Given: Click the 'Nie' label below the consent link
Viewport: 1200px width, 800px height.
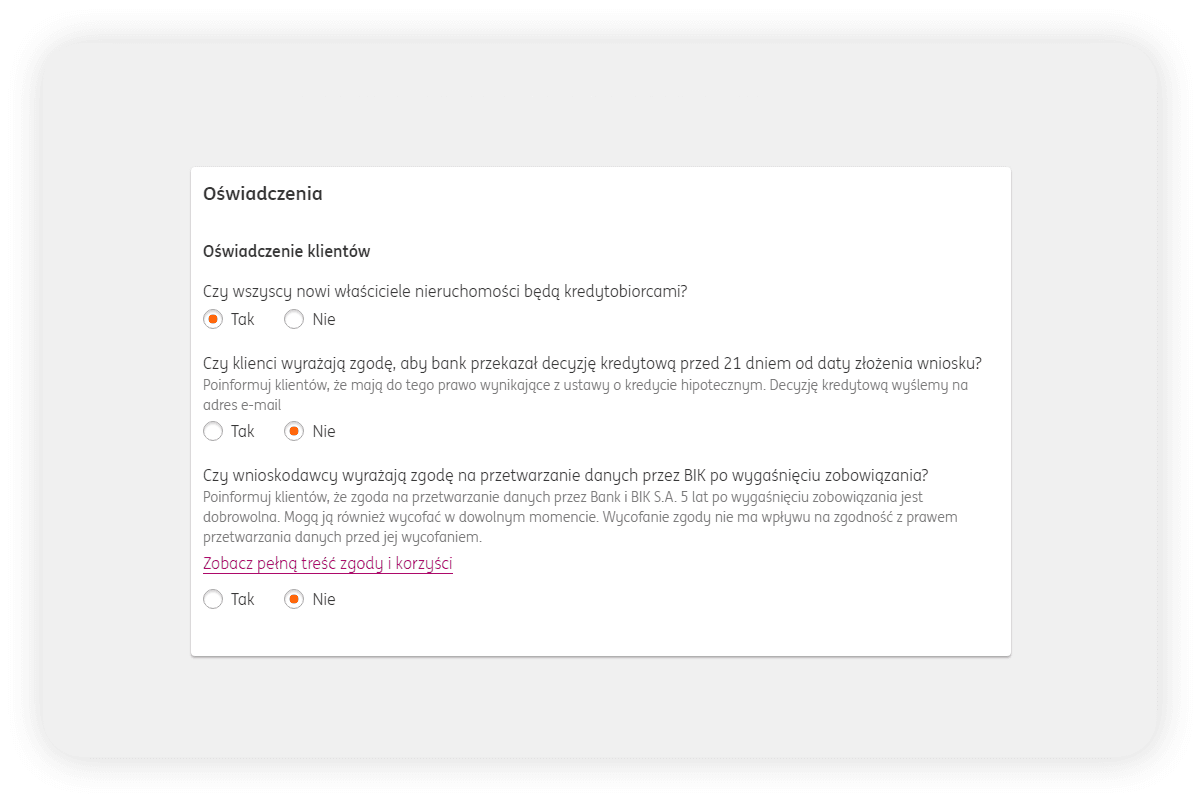Looking at the screenshot, I should coord(324,600).
